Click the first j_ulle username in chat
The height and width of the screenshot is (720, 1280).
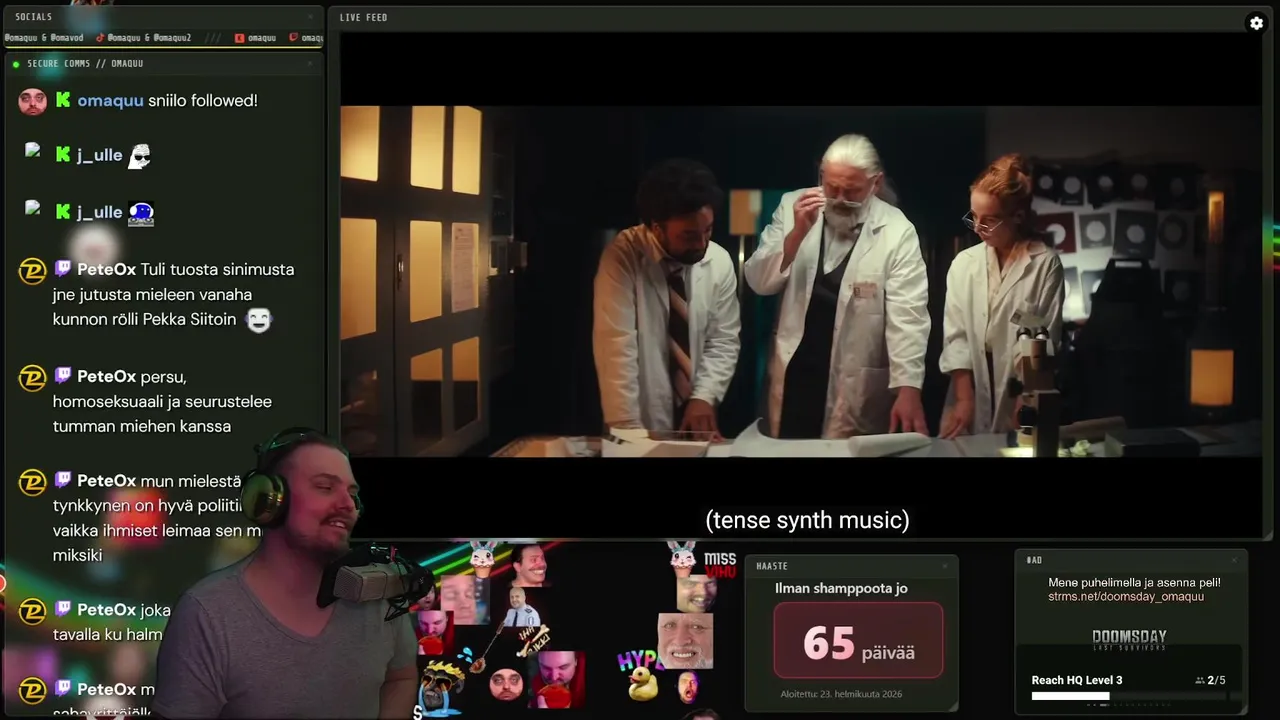[100, 155]
